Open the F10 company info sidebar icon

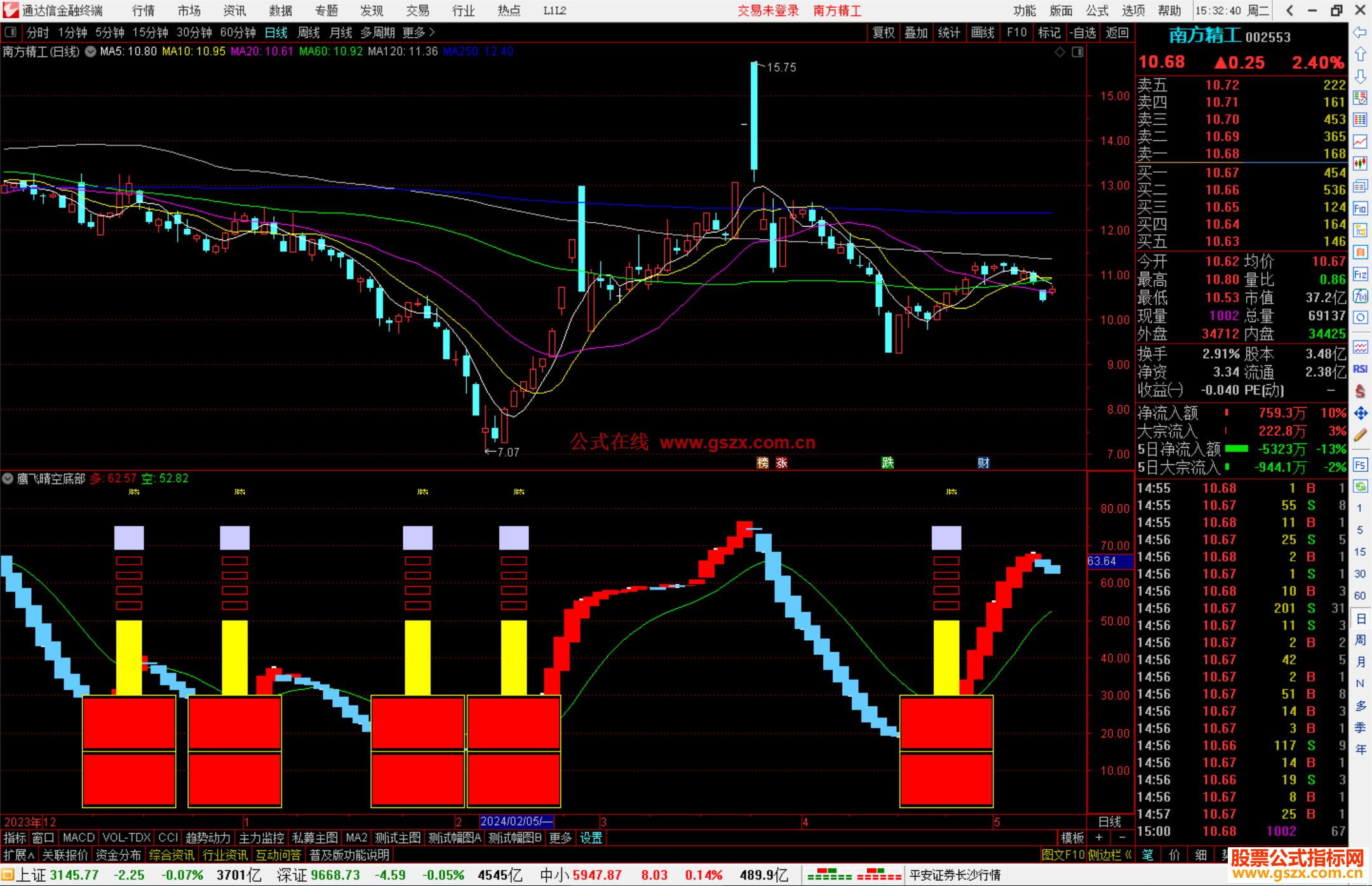[x=1360, y=209]
